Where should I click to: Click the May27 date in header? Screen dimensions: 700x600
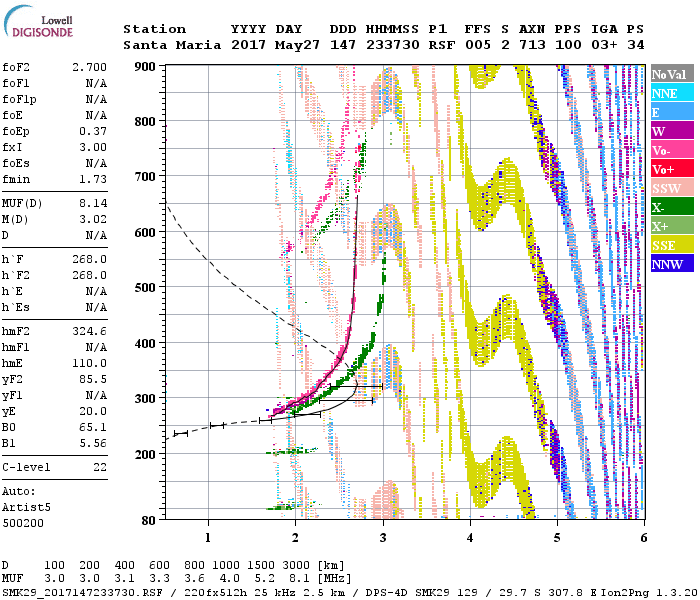point(297,45)
